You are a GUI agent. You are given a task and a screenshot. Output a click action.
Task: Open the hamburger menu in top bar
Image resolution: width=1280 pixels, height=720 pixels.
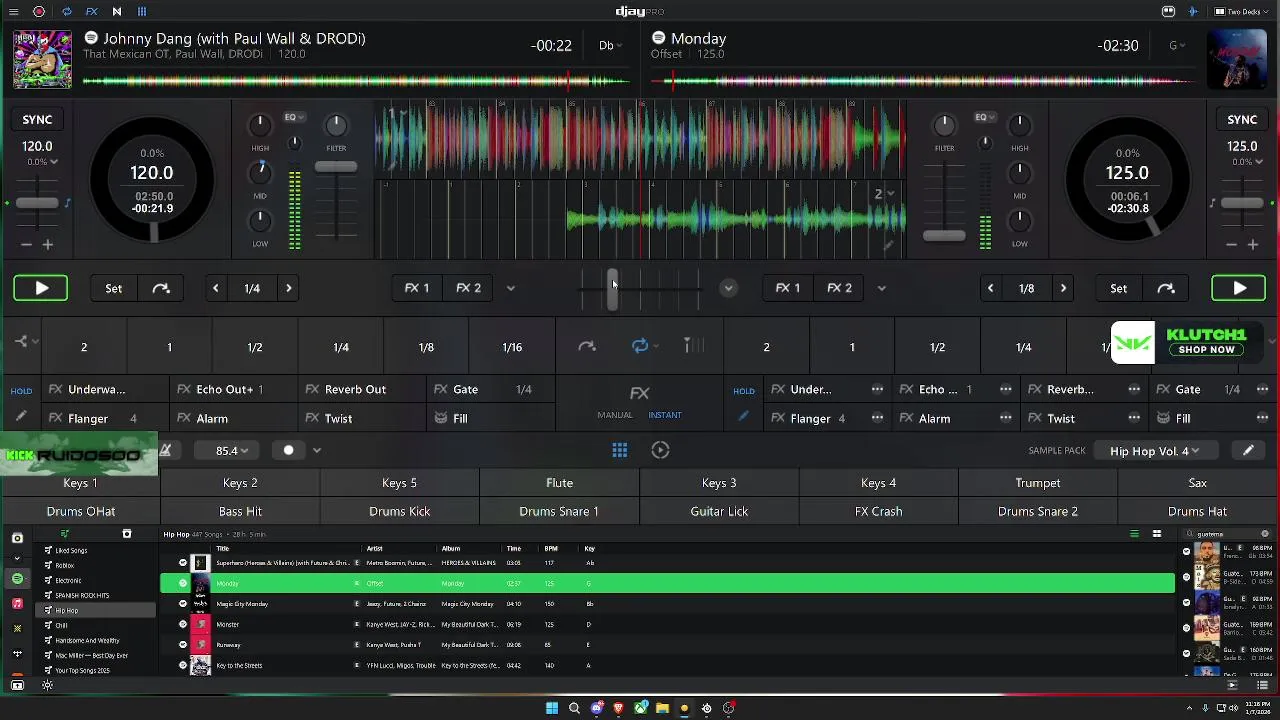(13, 11)
